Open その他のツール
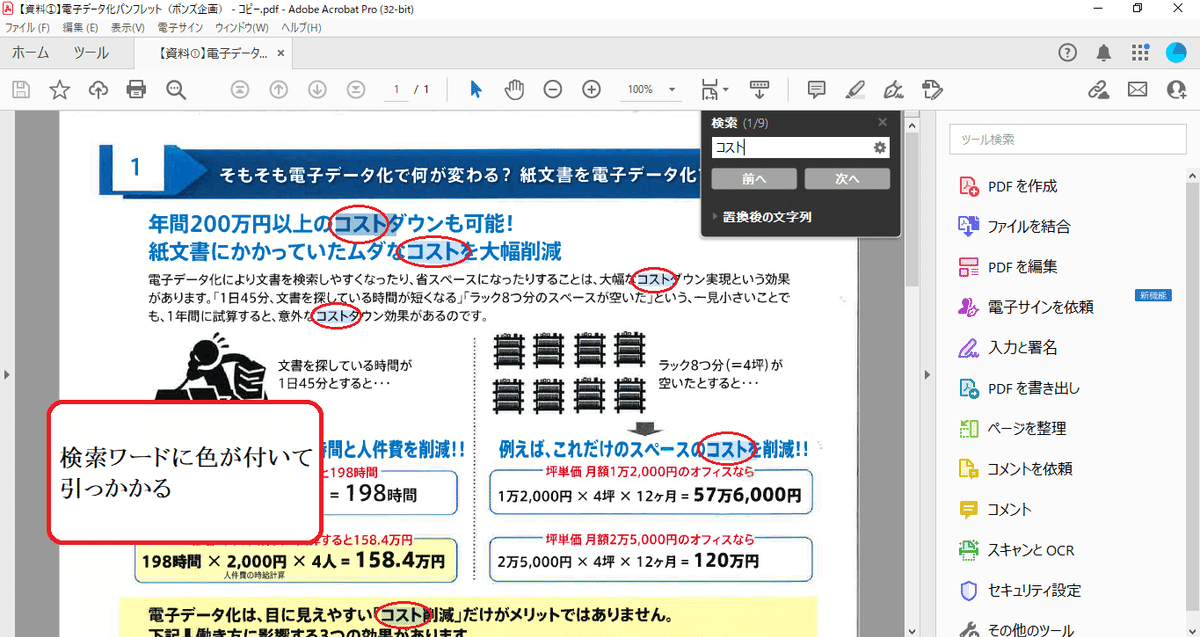This screenshot has height=637, width=1200. pos(1017,630)
